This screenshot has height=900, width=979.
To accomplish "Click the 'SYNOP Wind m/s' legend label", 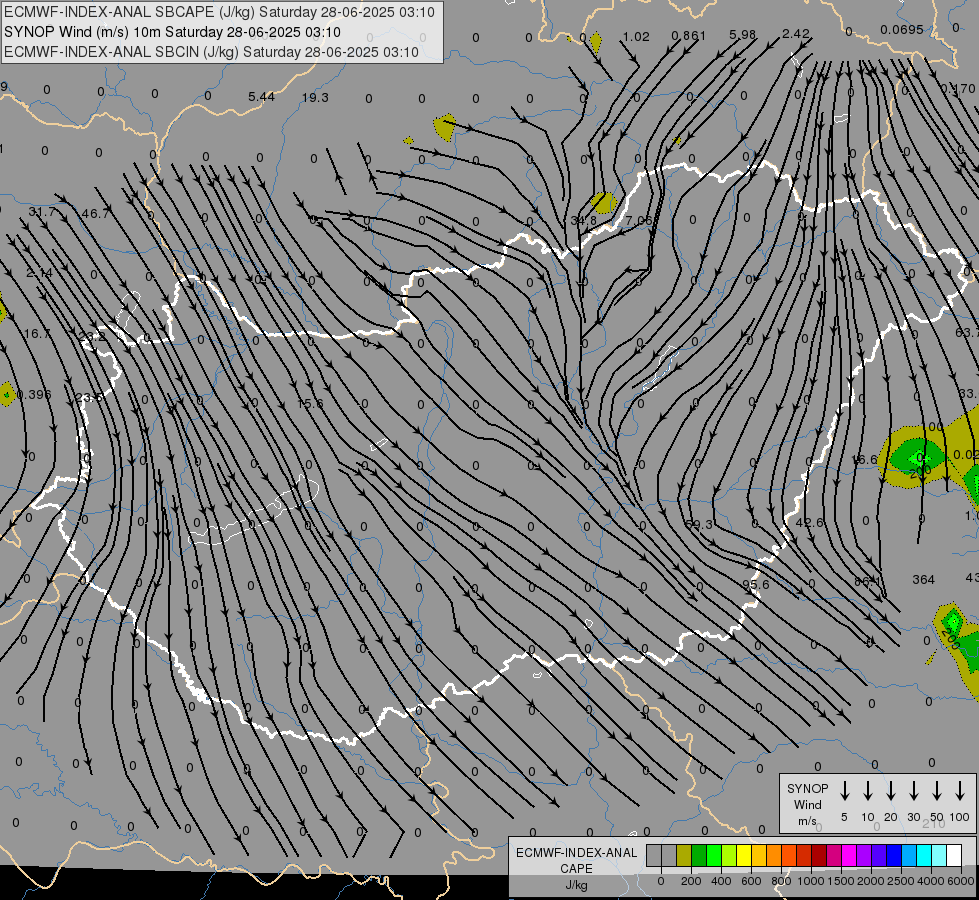I will click(x=807, y=804).
